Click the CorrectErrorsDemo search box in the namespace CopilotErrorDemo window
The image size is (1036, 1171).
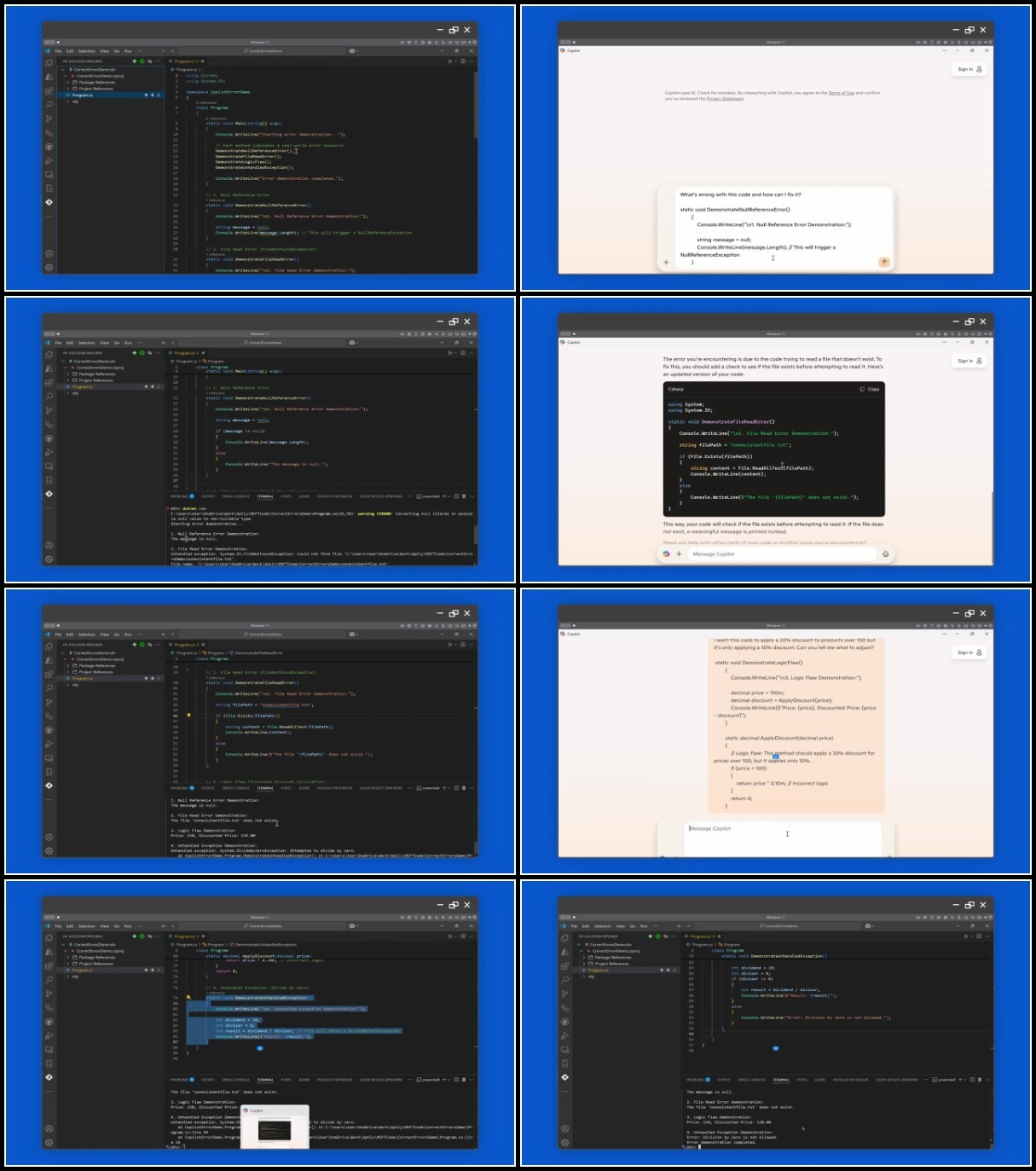[x=263, y=51]
